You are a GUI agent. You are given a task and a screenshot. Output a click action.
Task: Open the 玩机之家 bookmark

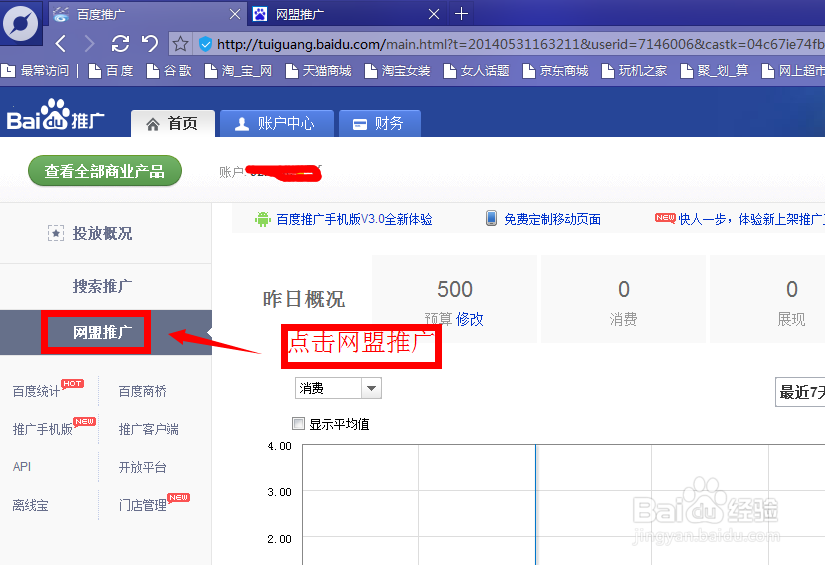pos(634,70)
